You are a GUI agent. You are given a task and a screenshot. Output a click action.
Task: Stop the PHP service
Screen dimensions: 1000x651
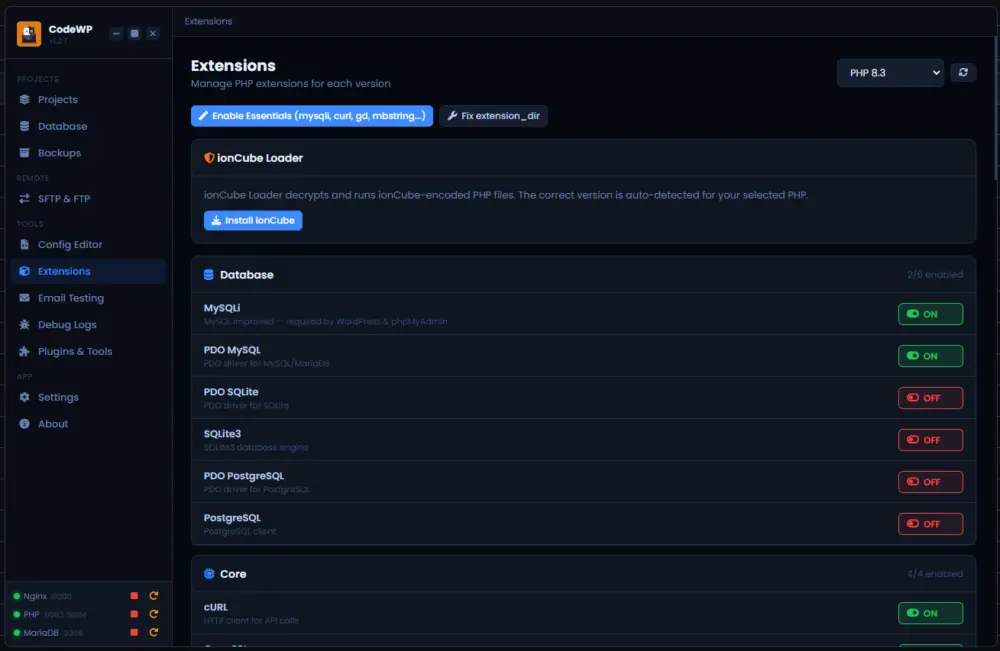click(134, 615)
